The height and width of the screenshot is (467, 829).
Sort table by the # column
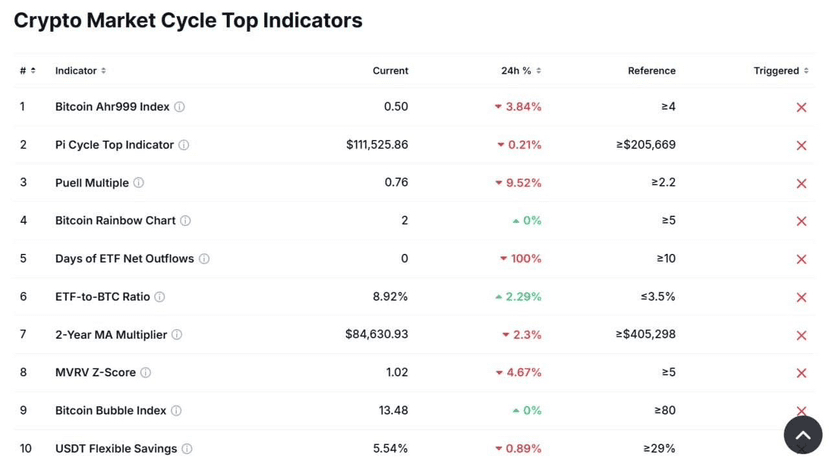coord(27,71)
